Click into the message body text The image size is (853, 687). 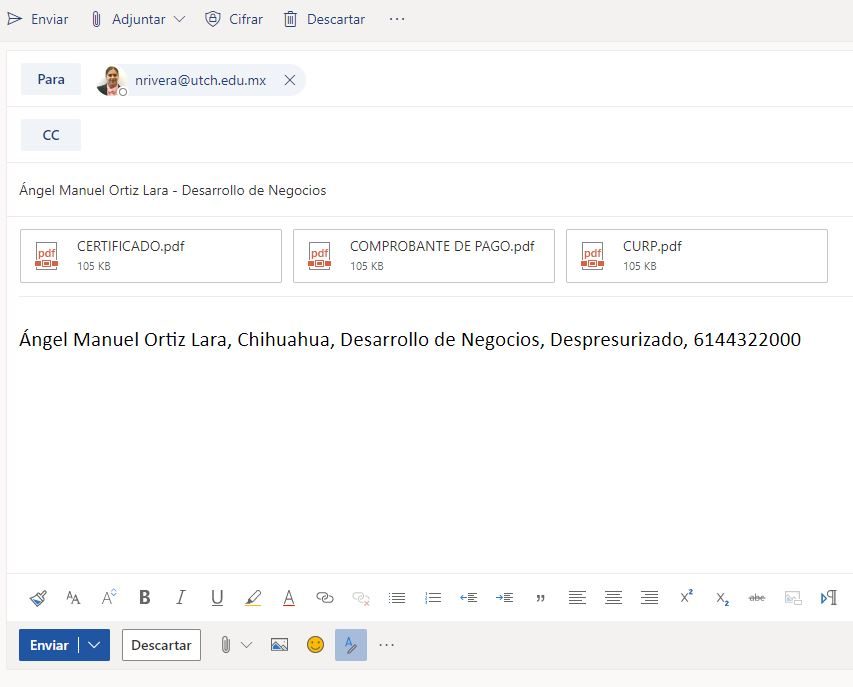tap(410, 339)
